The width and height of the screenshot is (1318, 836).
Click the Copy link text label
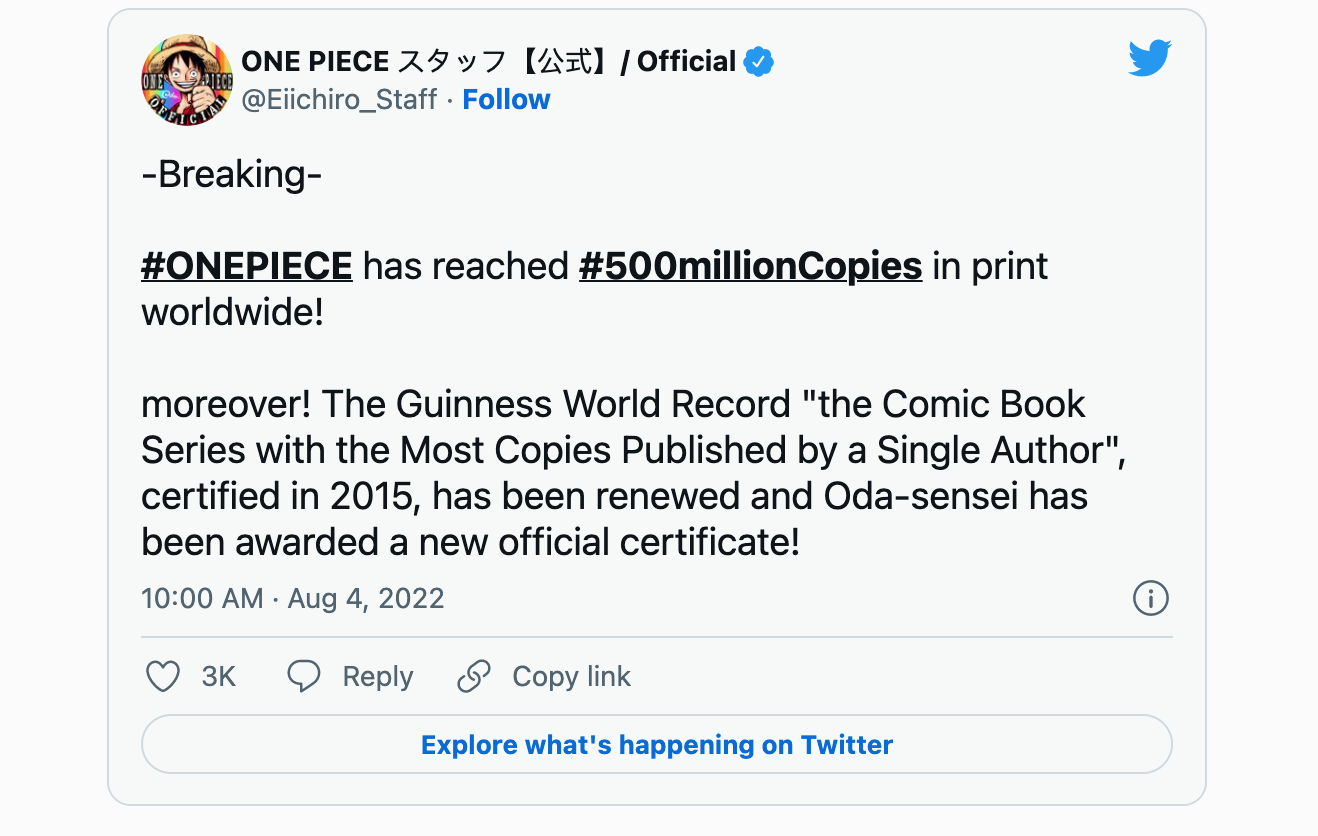(x=572, y=676)
